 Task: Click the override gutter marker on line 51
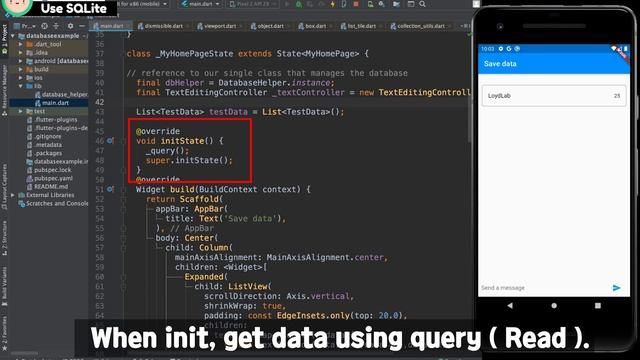pos(110,189)
